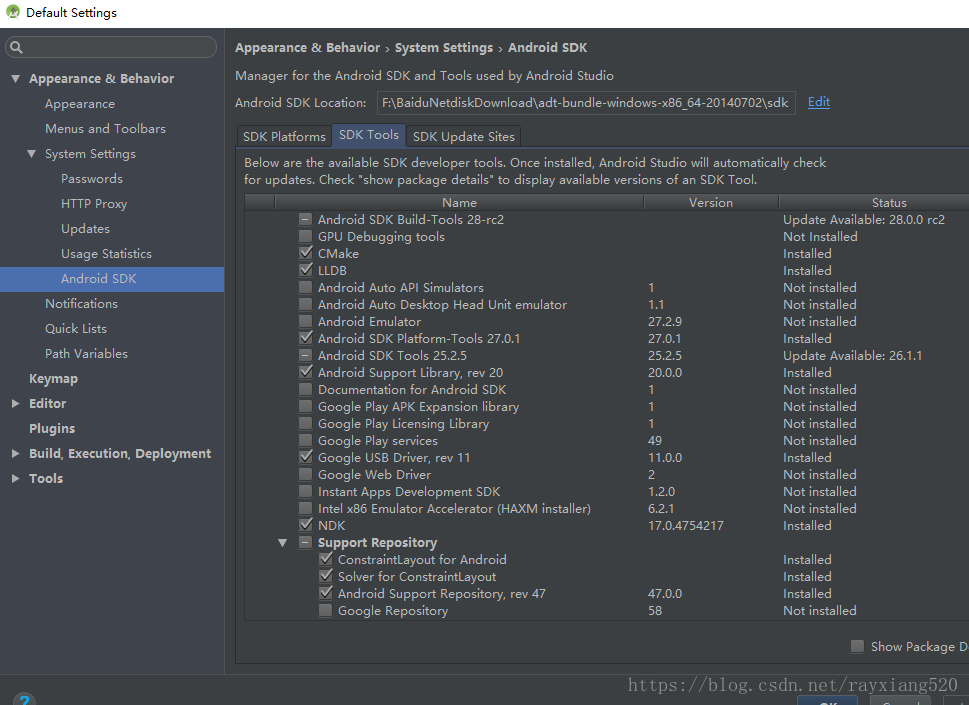Check GPU Debugging tools

[x=305, y=236]
